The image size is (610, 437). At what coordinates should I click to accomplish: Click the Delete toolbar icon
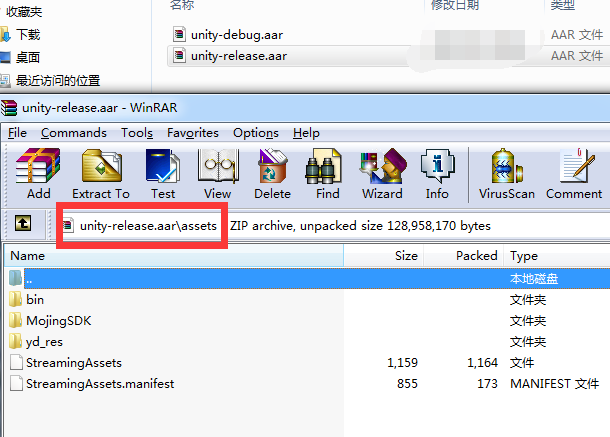pyautogui.click(x=272, y=166)
